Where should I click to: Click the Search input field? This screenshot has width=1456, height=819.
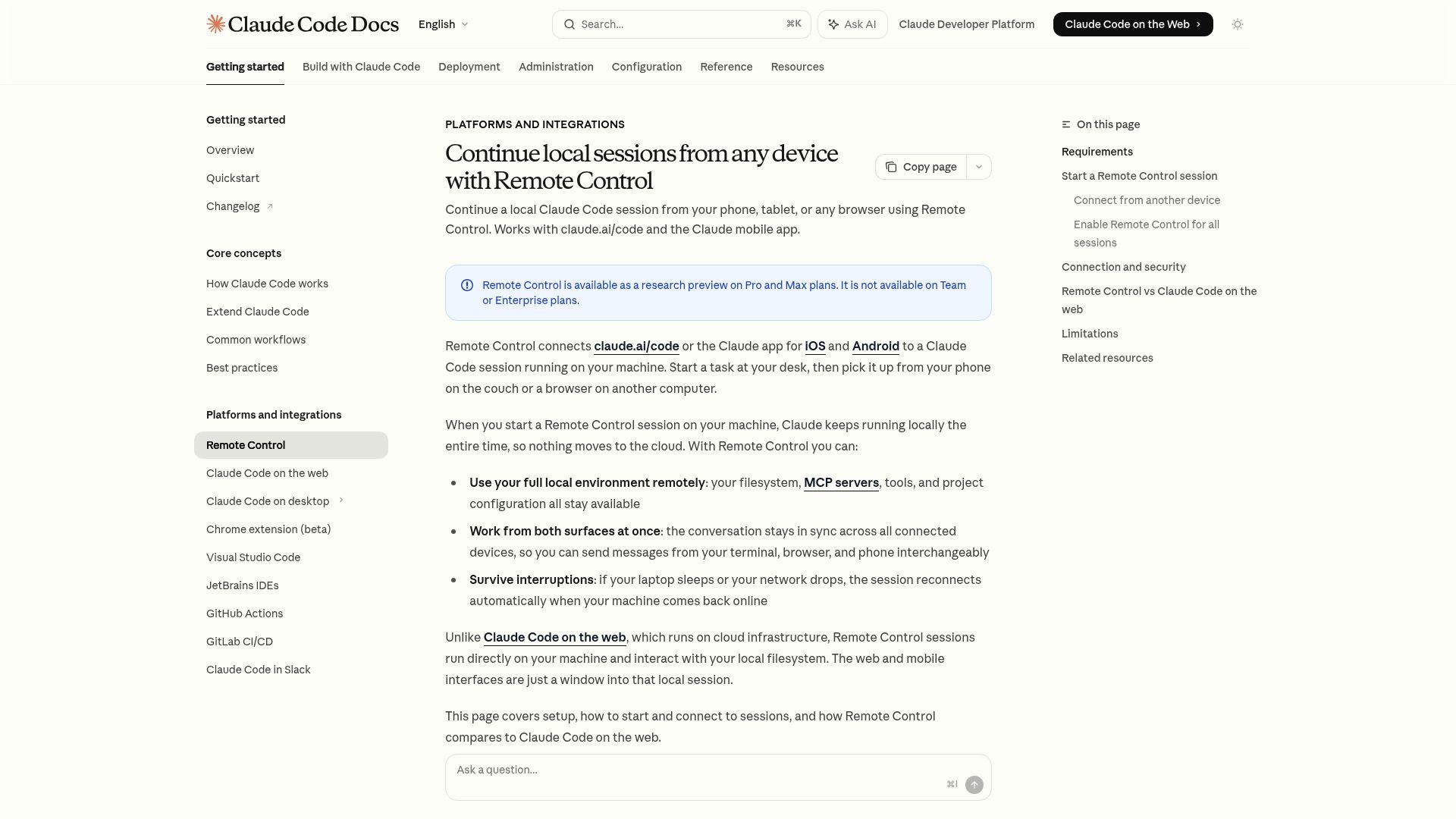682,24
